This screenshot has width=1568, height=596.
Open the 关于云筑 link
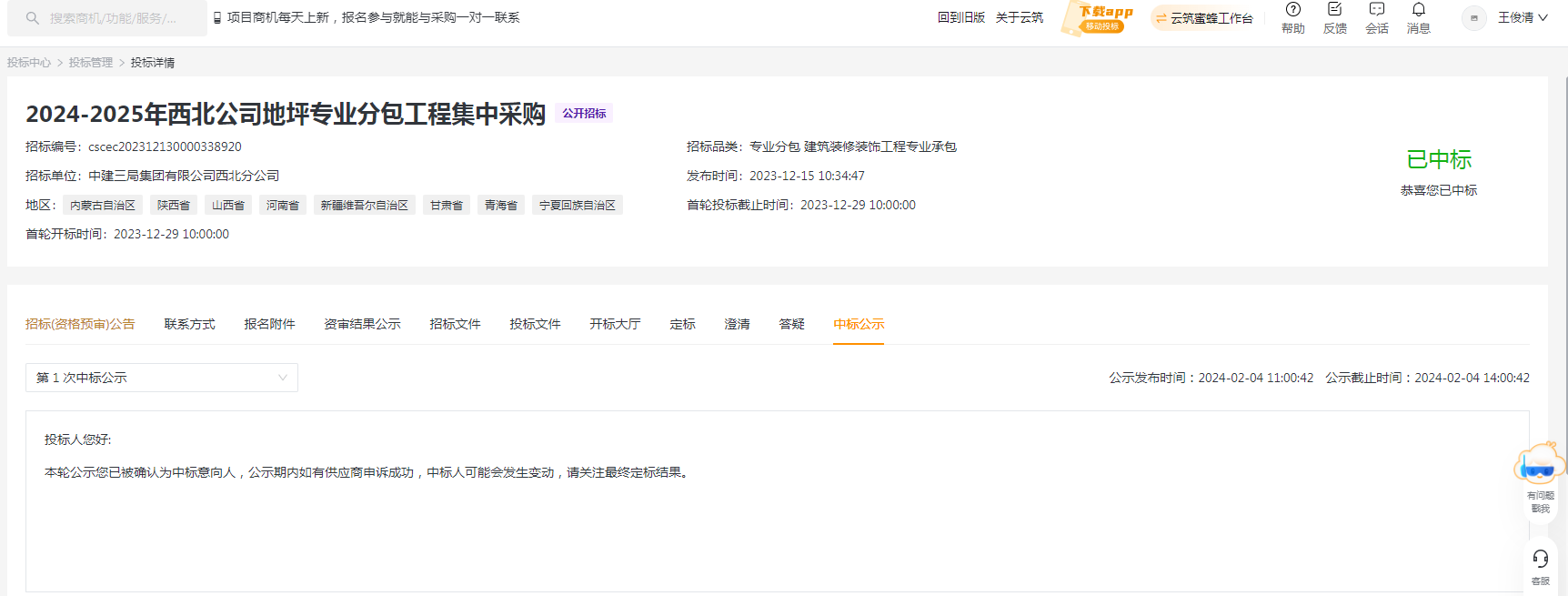pos(1019,18)
